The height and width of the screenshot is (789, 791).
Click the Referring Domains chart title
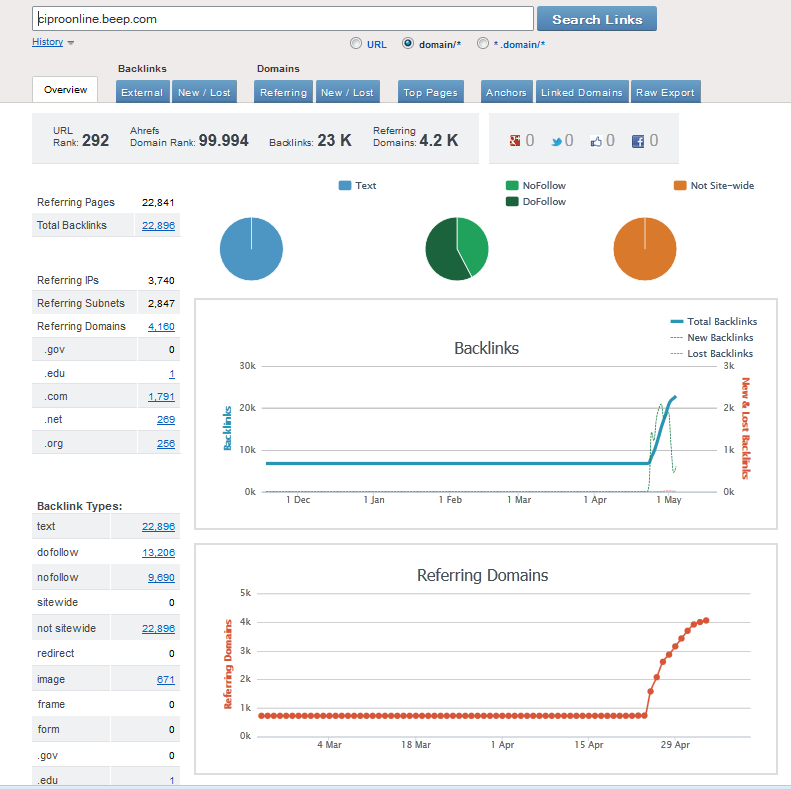pyautogui.click(x=482, y=575)
